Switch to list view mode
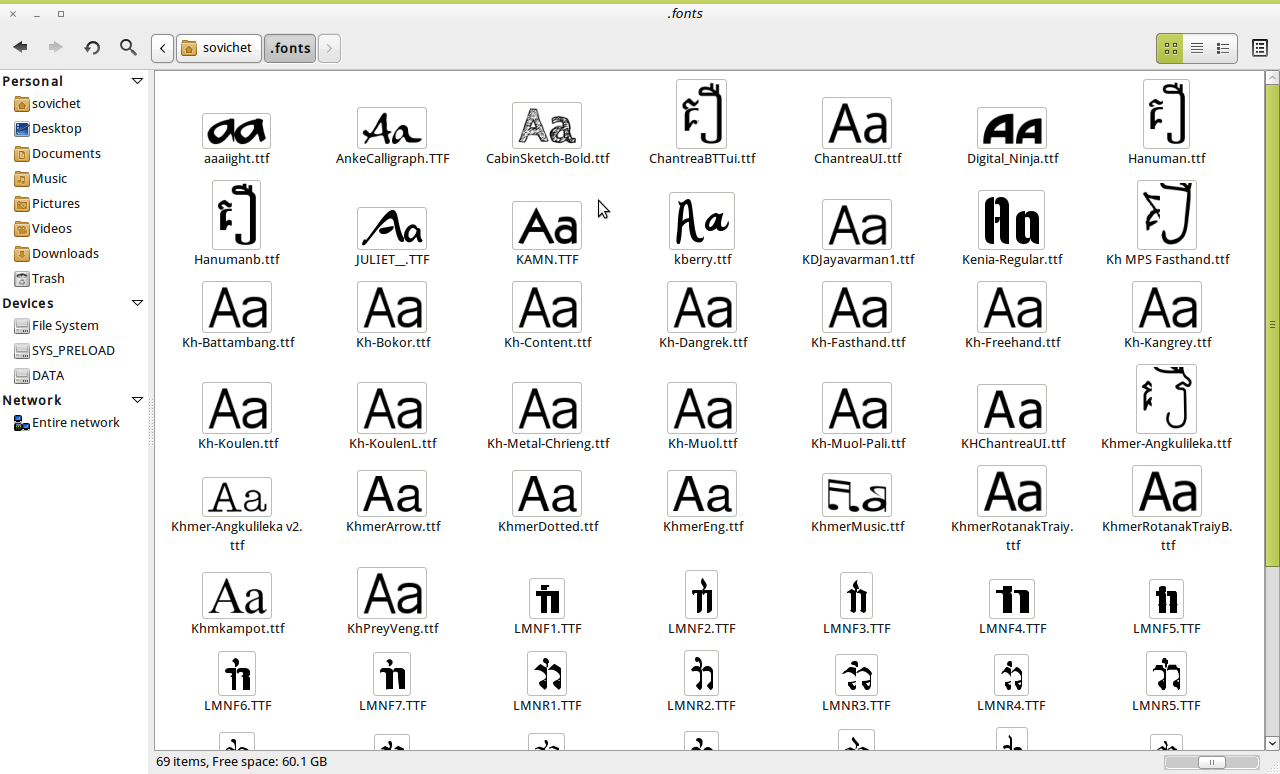Viewport: 1280px width, 774px height. coord(1196,48)
